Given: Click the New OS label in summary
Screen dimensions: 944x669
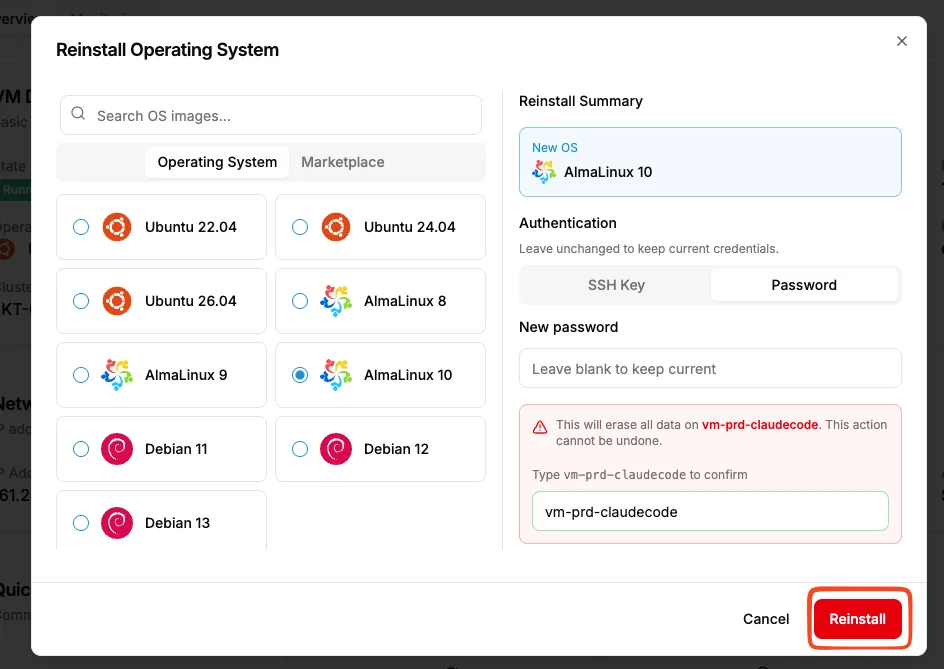Looking at the screenshot, I should 554,148.
